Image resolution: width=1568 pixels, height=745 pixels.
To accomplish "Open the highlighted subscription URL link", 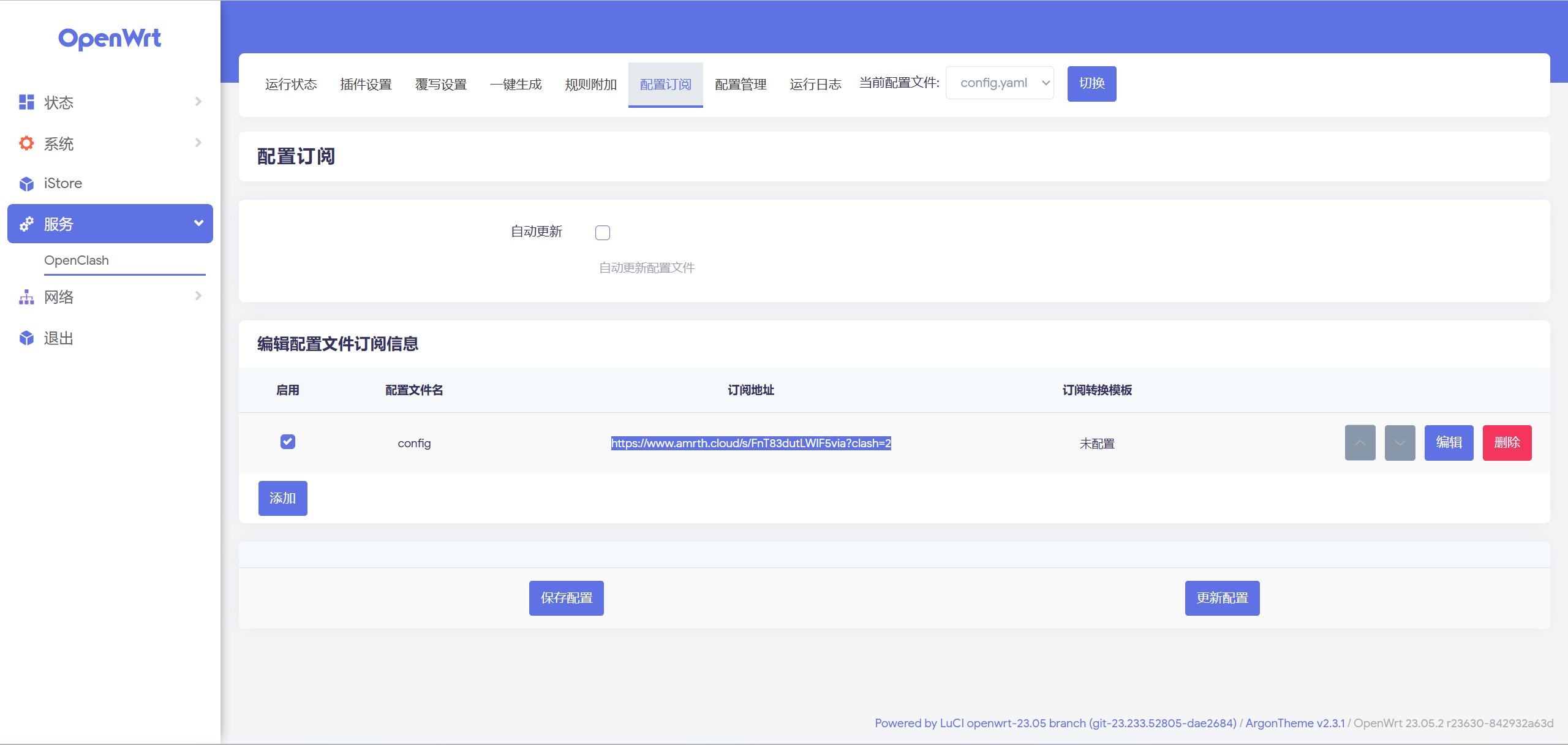I will click(x=751, y=443).
